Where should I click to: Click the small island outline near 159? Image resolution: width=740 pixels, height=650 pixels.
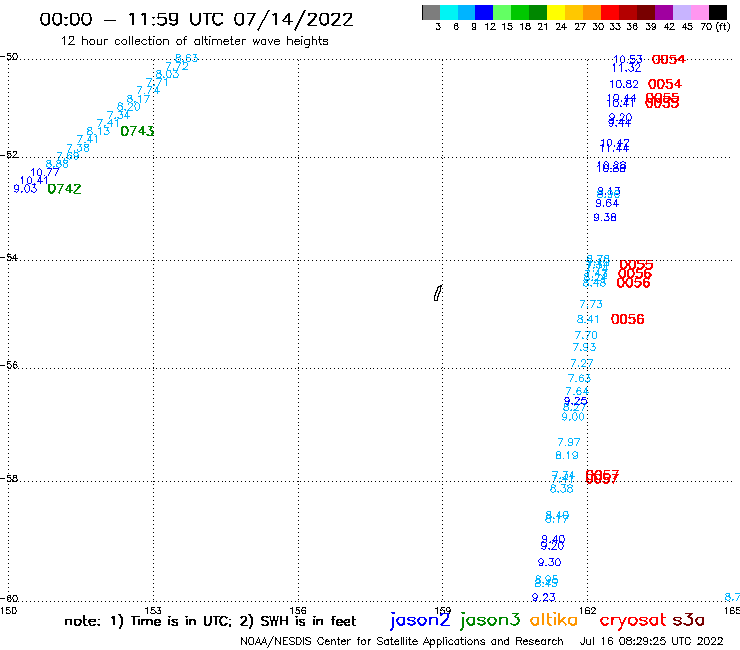437,293
